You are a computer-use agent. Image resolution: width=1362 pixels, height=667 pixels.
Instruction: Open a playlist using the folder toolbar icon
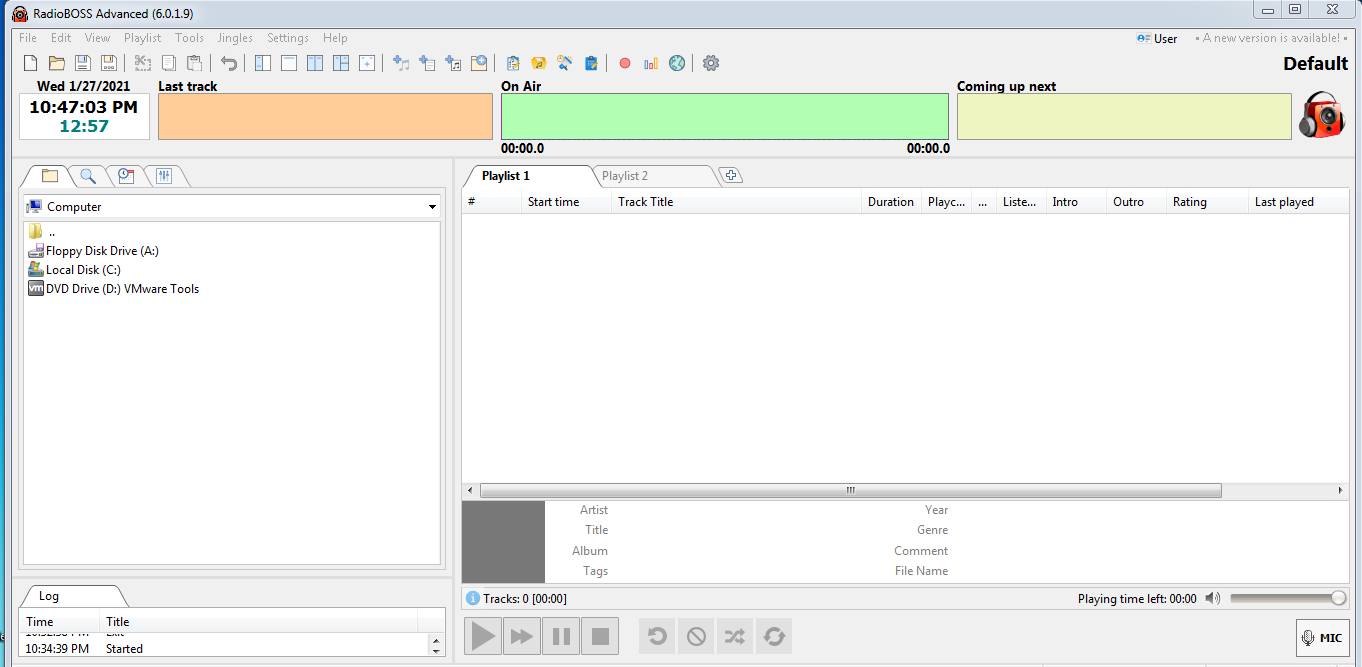coord(57,63)
